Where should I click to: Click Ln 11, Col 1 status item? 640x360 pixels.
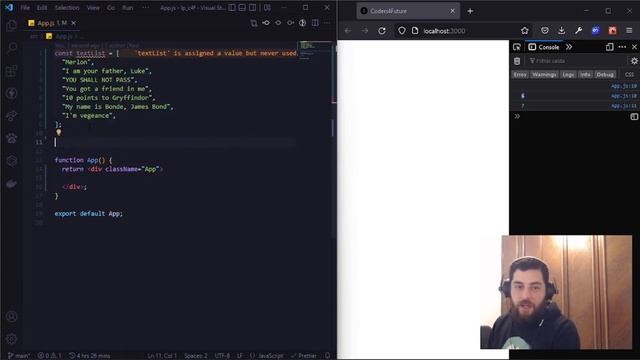coord(162,356)
